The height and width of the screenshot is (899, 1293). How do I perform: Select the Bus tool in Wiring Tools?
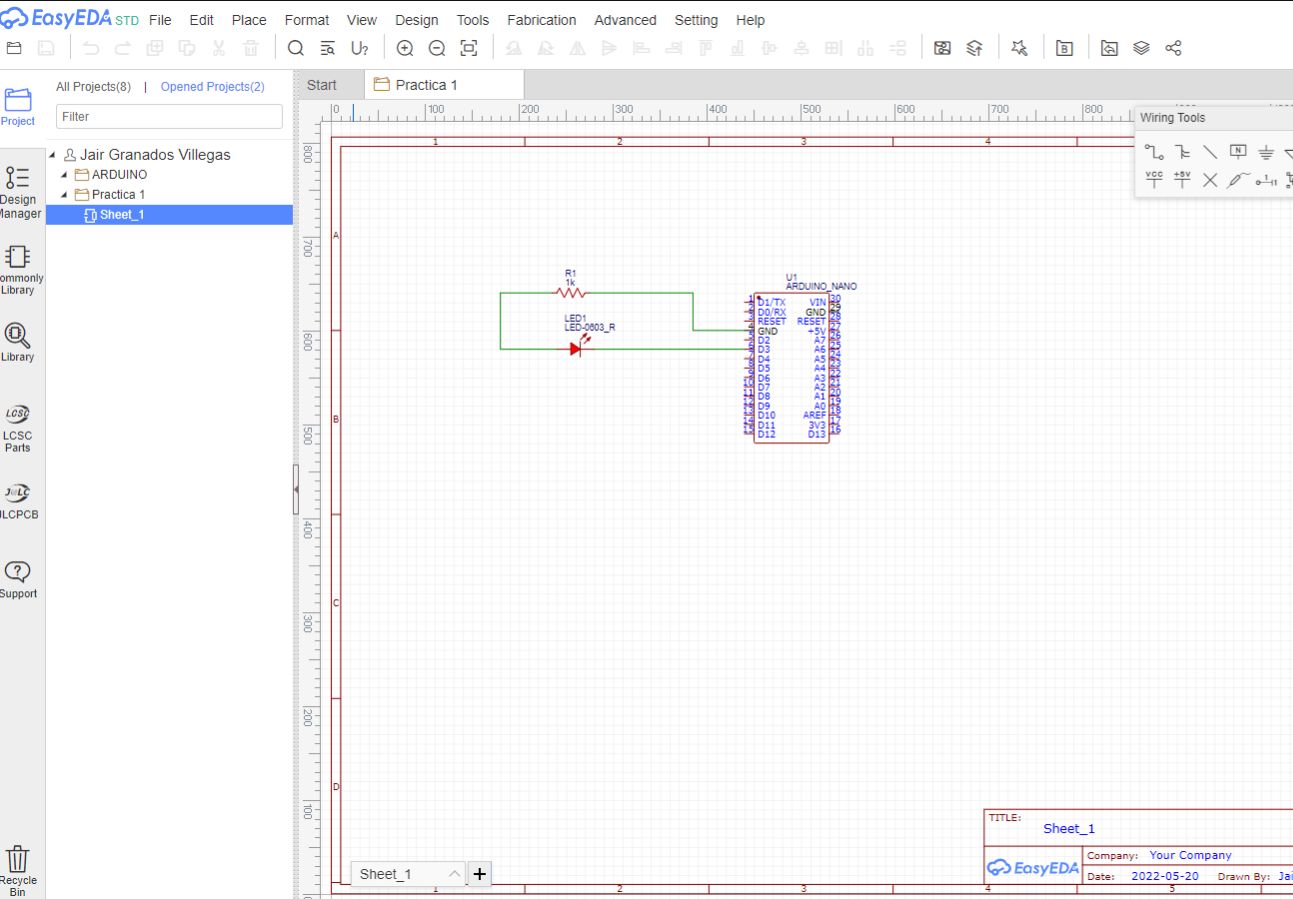click(1184, 152)
